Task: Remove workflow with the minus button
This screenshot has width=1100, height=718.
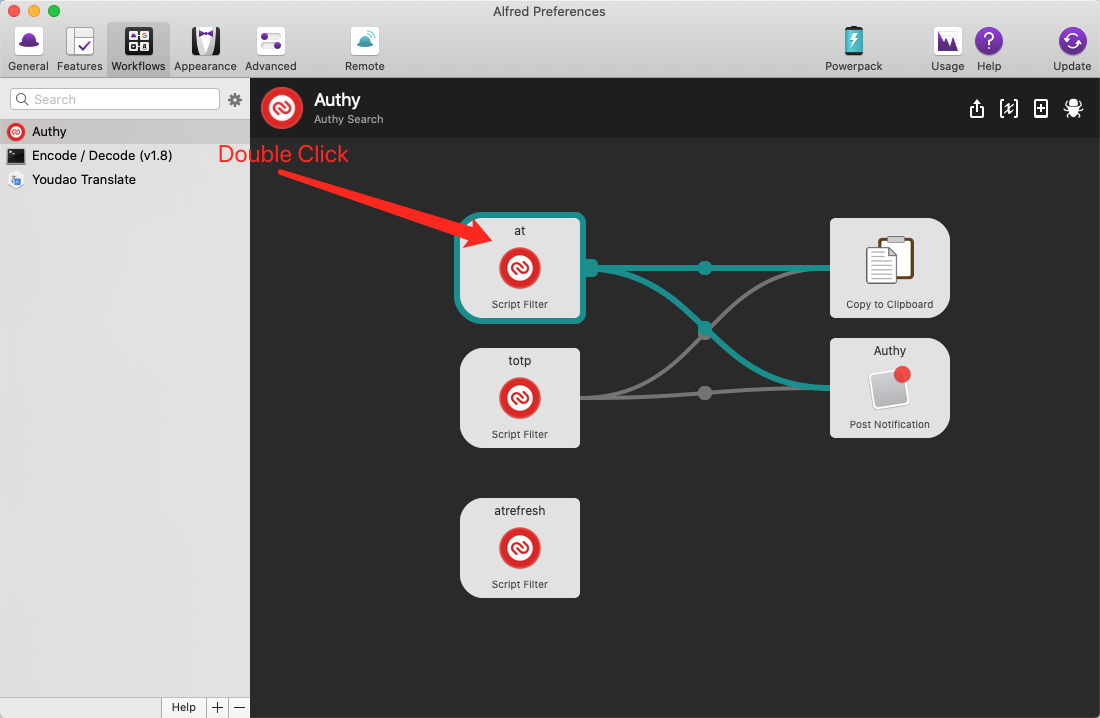Action: tap(239, 707)
